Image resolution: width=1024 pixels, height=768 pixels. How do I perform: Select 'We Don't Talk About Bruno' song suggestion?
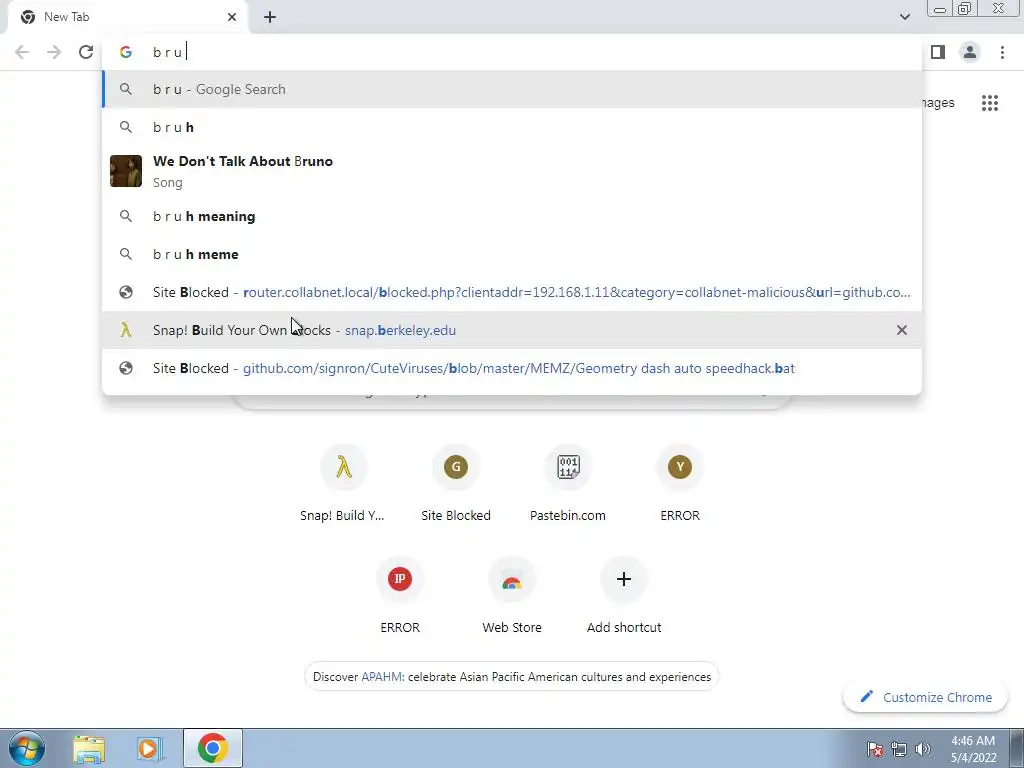pyautogui.click(x=512, y=171)
